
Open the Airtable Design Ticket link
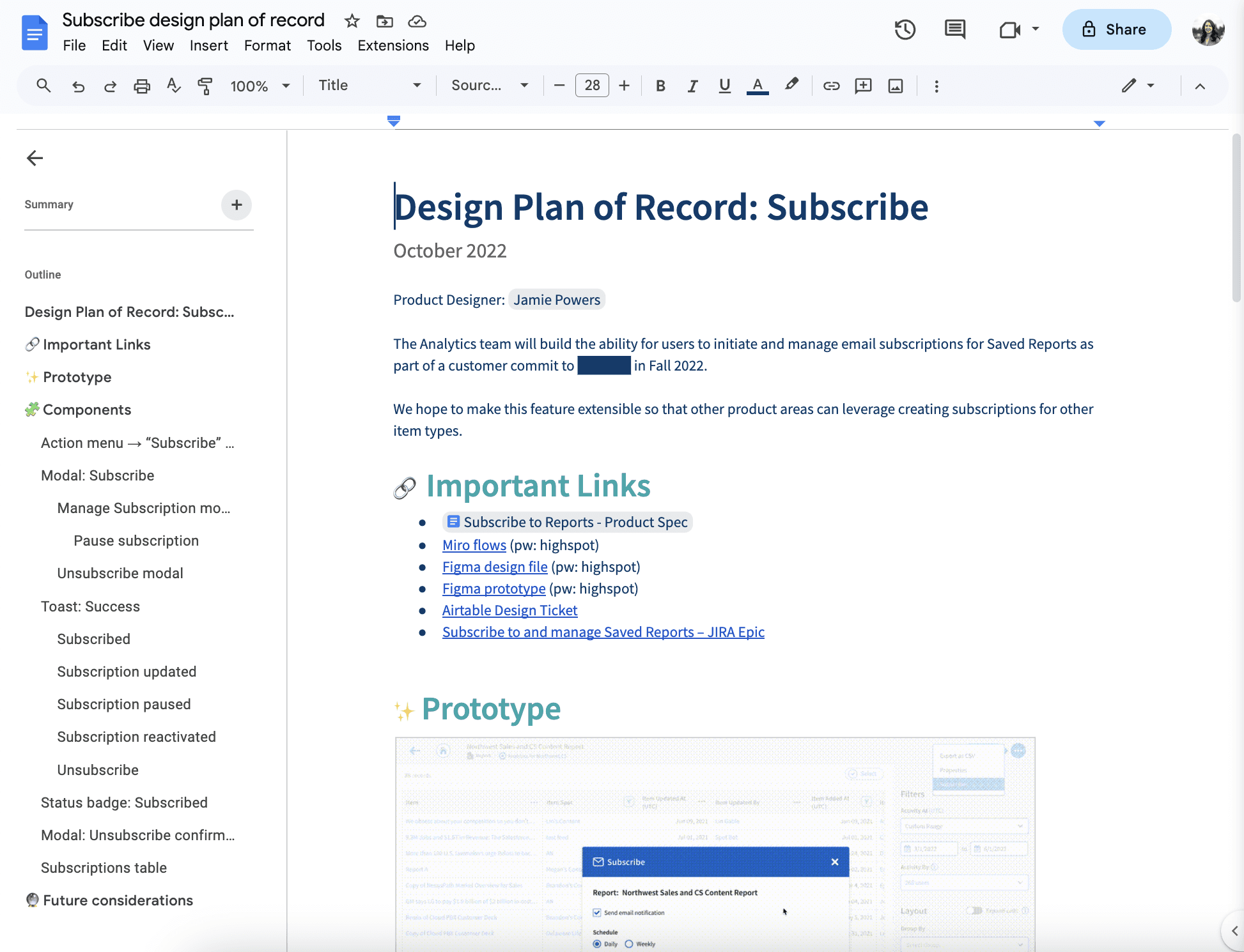(x=510, y=610)
